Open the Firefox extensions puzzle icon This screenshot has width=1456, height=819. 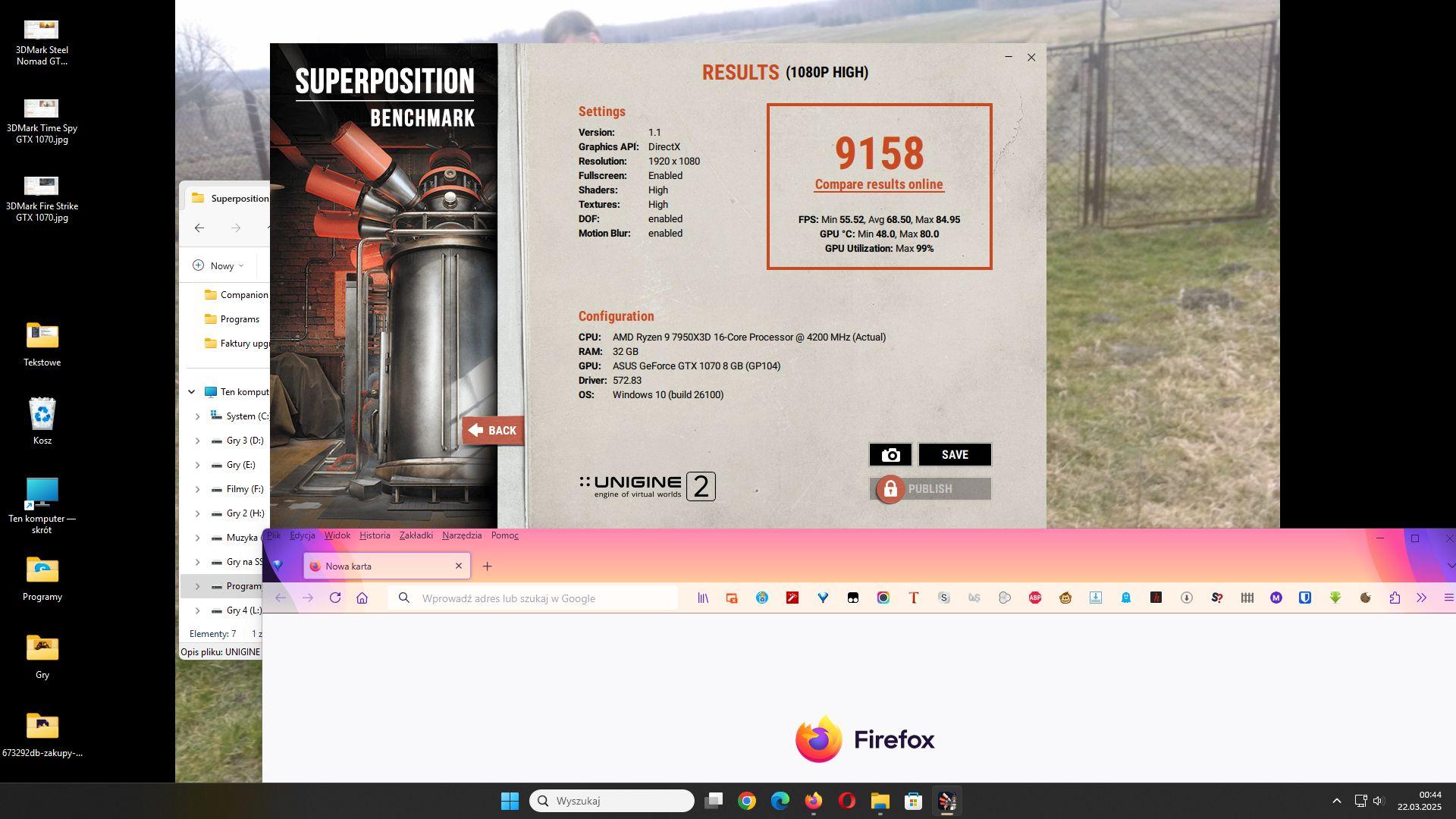(x=1395, y=598)
